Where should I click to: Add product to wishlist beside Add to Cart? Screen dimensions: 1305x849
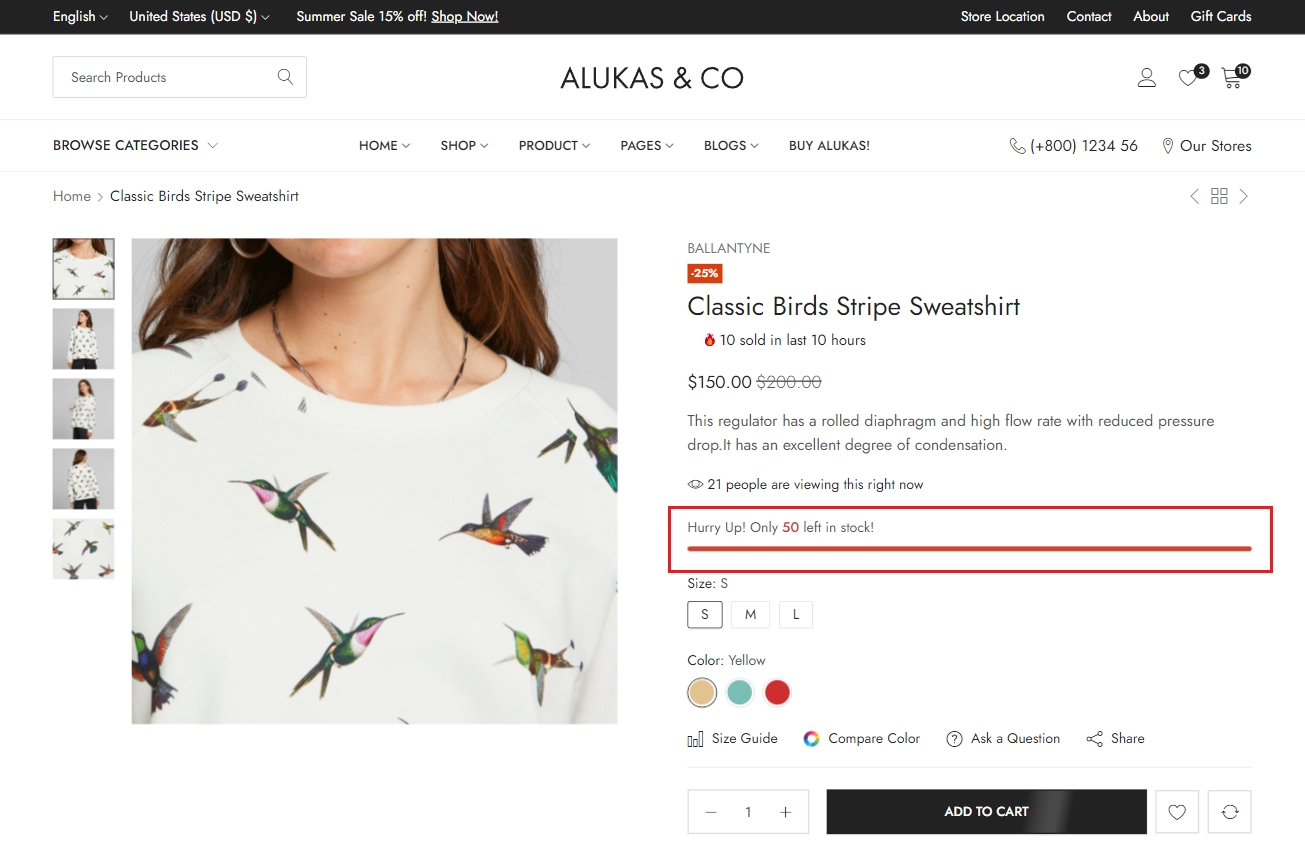[x=1177, y=812]
